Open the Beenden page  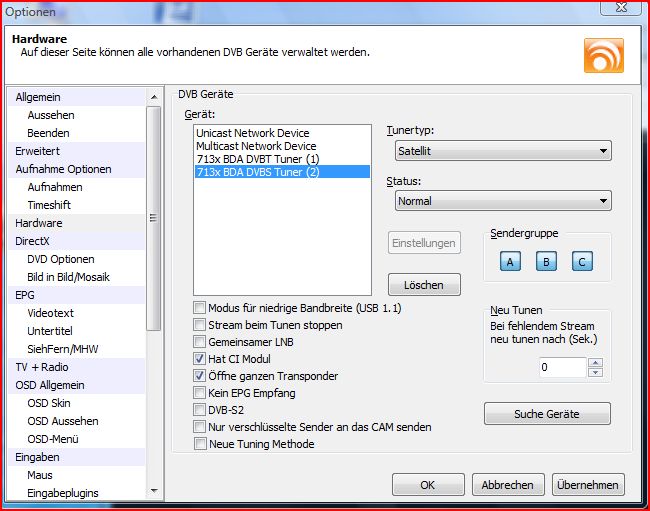pyautogui.click(x=76, y=133)
